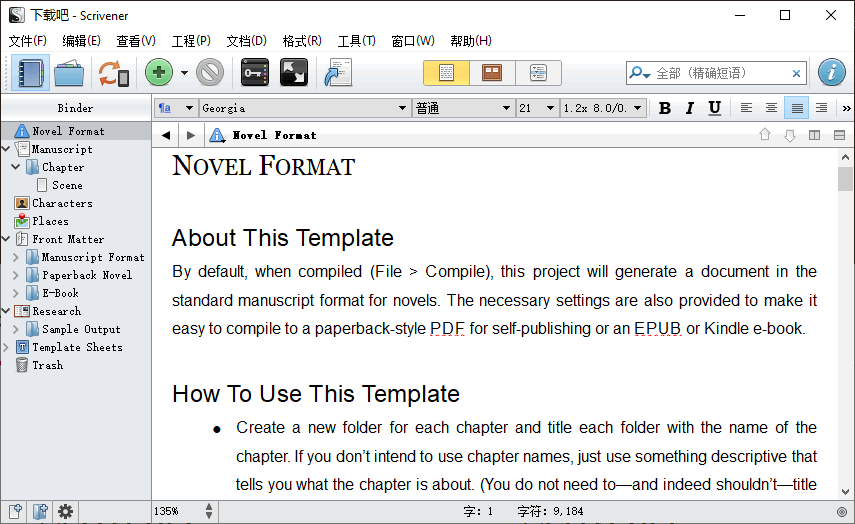Viewport: 855px width, 524px height.
Task: Open search options magnifier dropdown
Action: (x=639, y=73)
